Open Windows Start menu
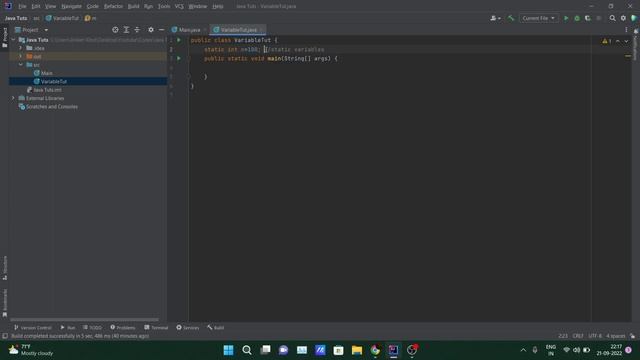 (x=229, y=350)
